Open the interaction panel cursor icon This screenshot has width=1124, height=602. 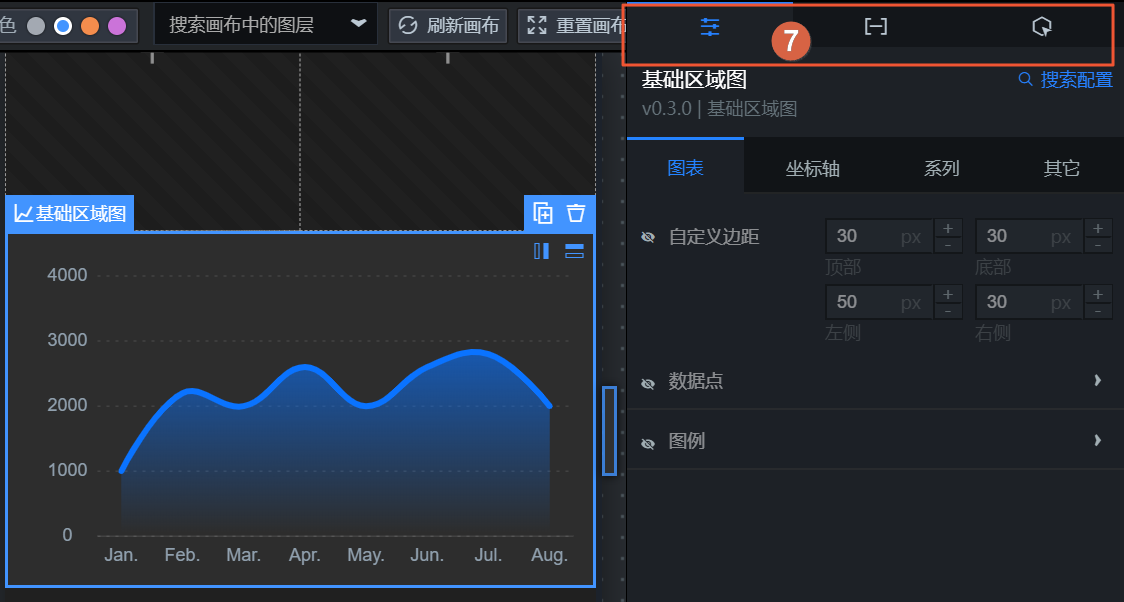(x=1042, y=27)
